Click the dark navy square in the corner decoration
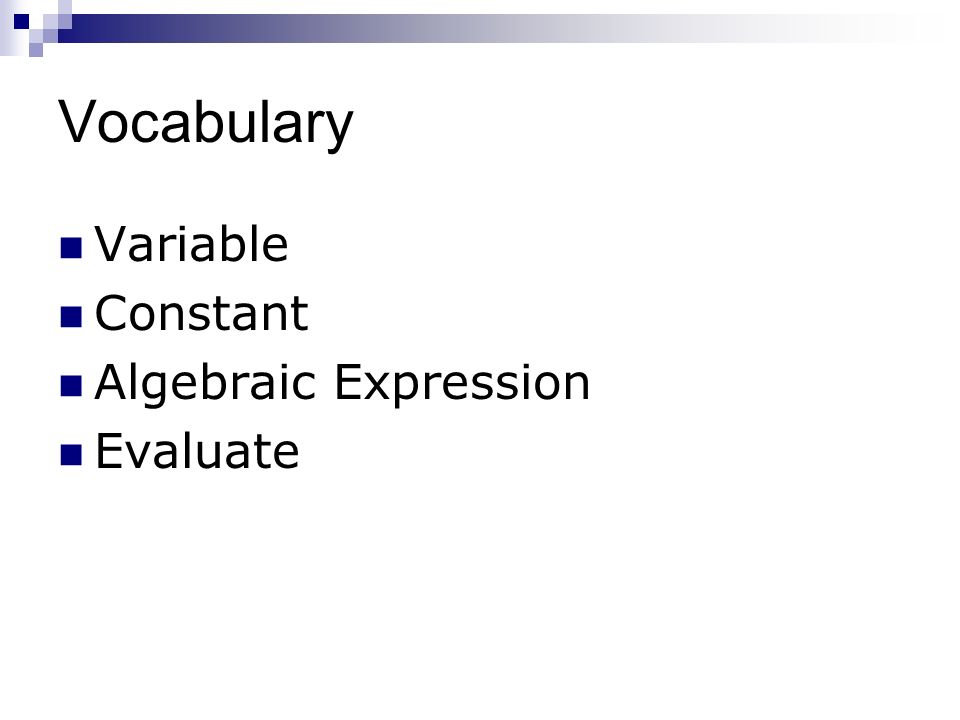 click(x=21, y=21)
